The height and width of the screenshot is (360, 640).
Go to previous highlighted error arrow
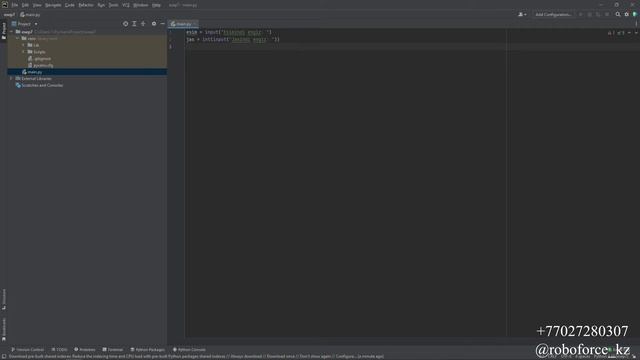click(x=629, y=33)
